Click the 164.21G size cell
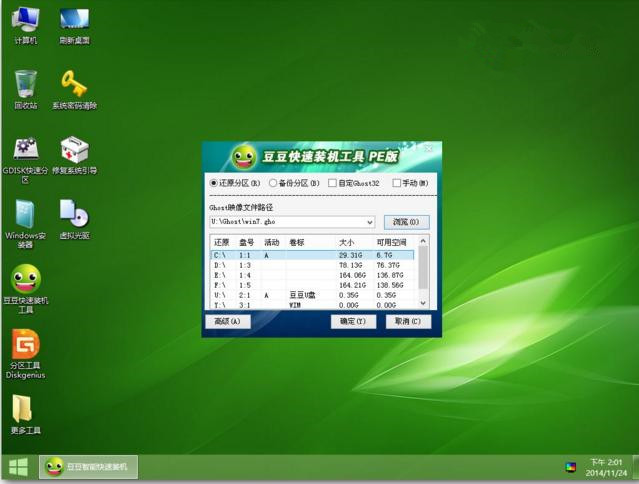The width and height of the screenshot is (639, 484). pos(353,285)
